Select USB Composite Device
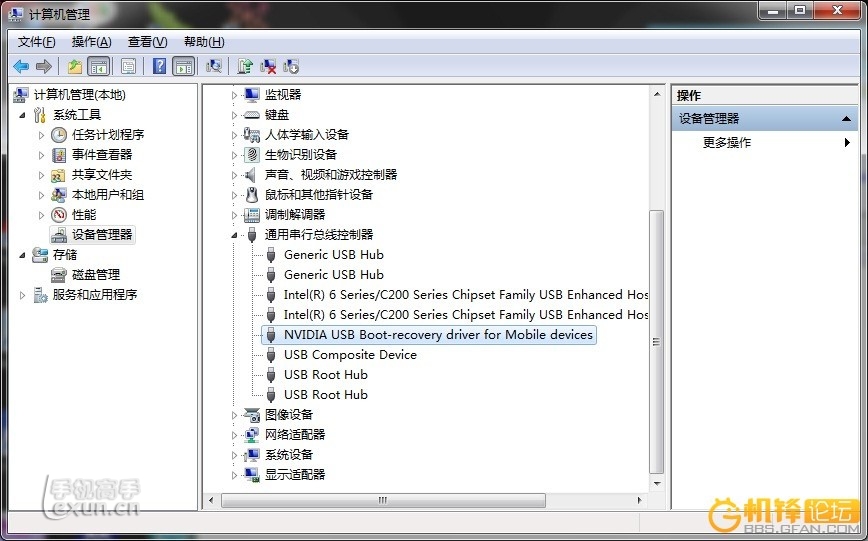Screen dimensions: 868x541 click(x=350, y=354)
